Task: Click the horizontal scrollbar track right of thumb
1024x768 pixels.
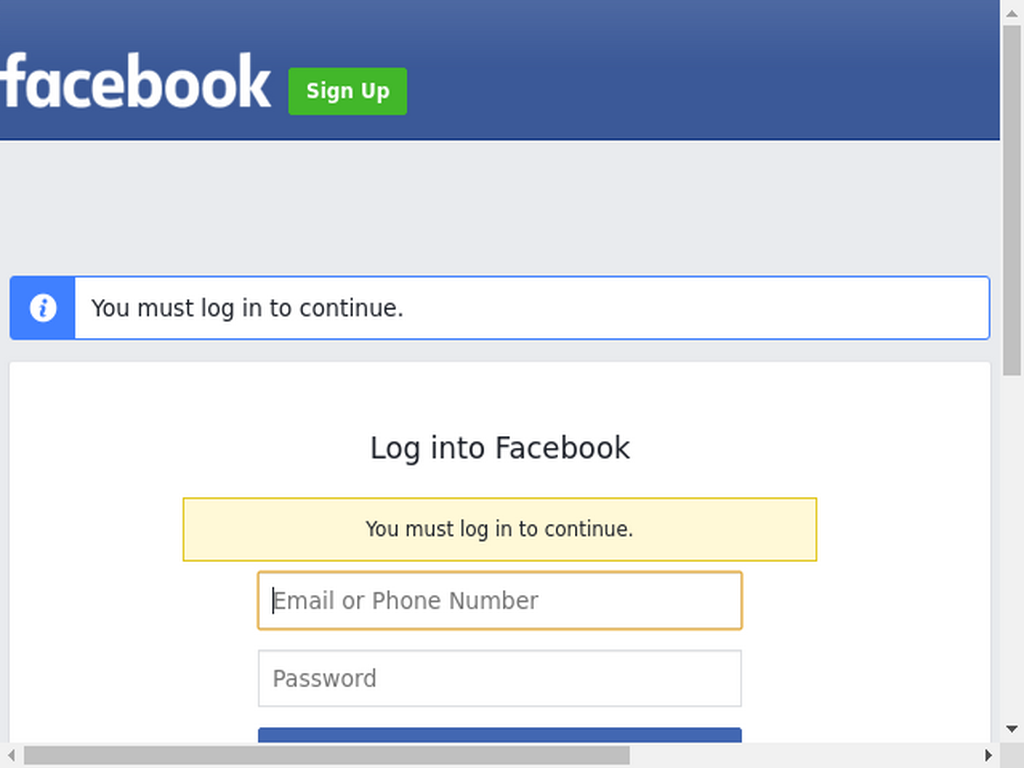Action: pyautogui.click(x=803, y=756)
